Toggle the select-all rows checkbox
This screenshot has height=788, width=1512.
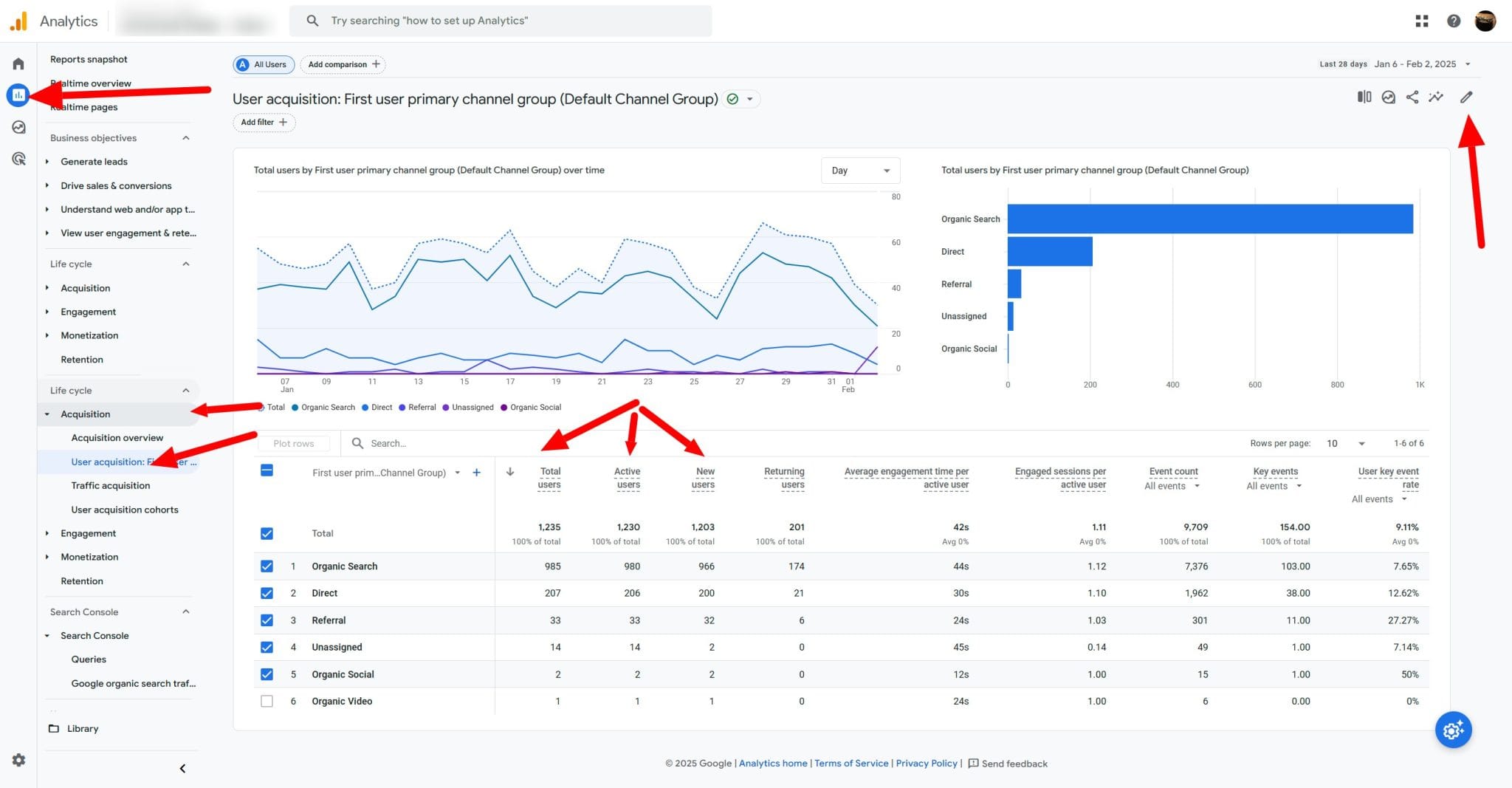[x=267, y=470]
